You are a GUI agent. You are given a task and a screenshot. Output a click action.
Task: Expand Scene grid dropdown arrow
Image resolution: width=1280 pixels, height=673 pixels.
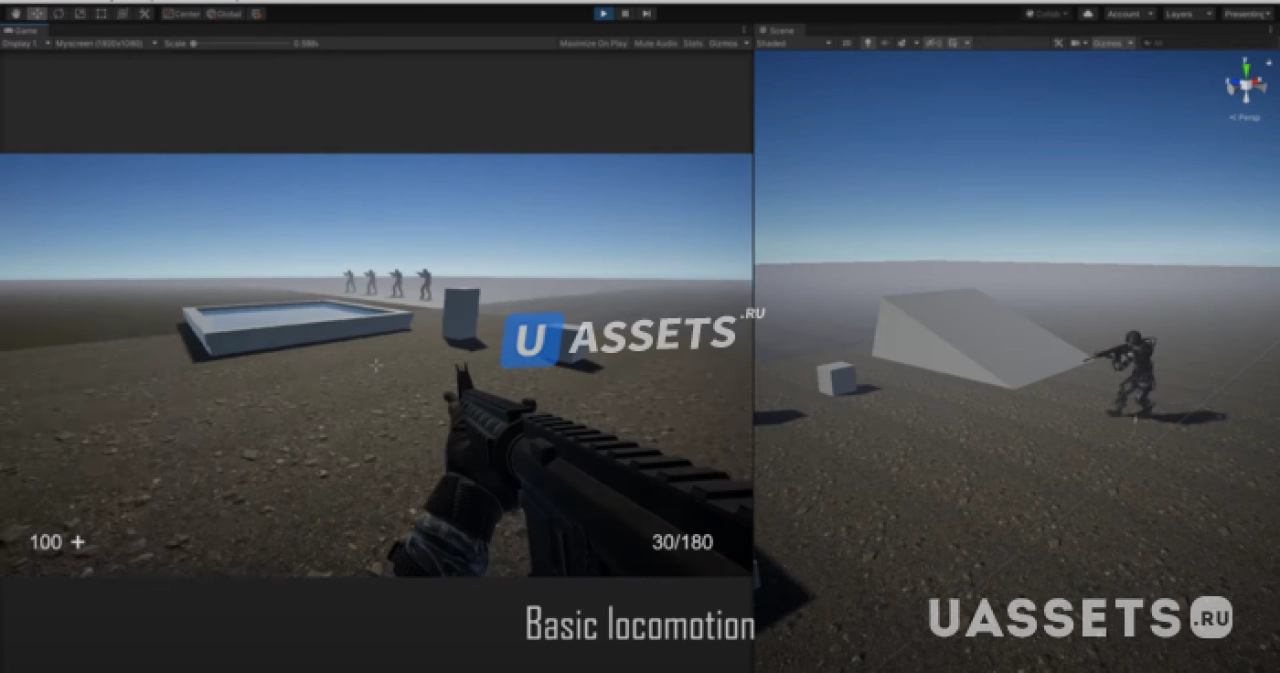(967, 44)
